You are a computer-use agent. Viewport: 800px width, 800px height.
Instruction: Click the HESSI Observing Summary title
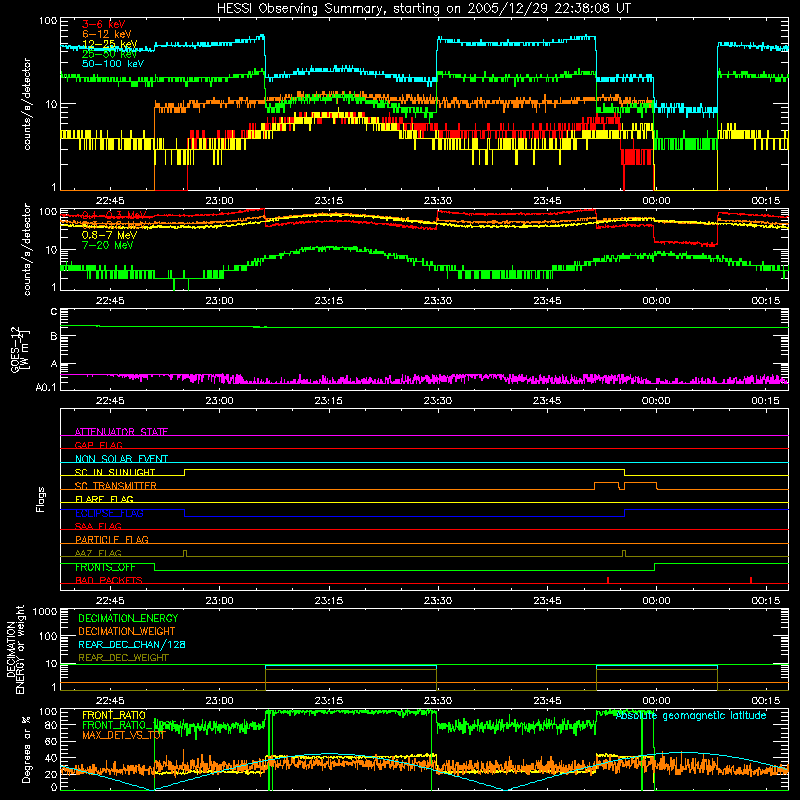tap(424, 9)
